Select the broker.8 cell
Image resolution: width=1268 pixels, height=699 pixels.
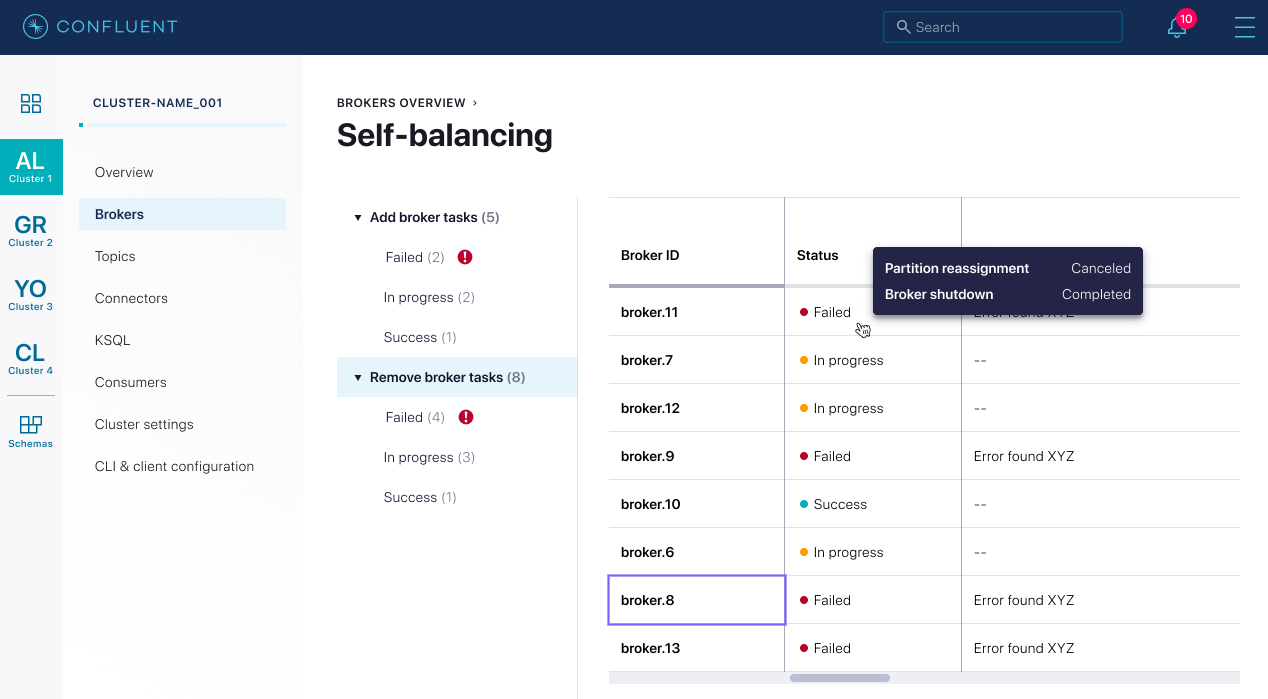point(696,600)
